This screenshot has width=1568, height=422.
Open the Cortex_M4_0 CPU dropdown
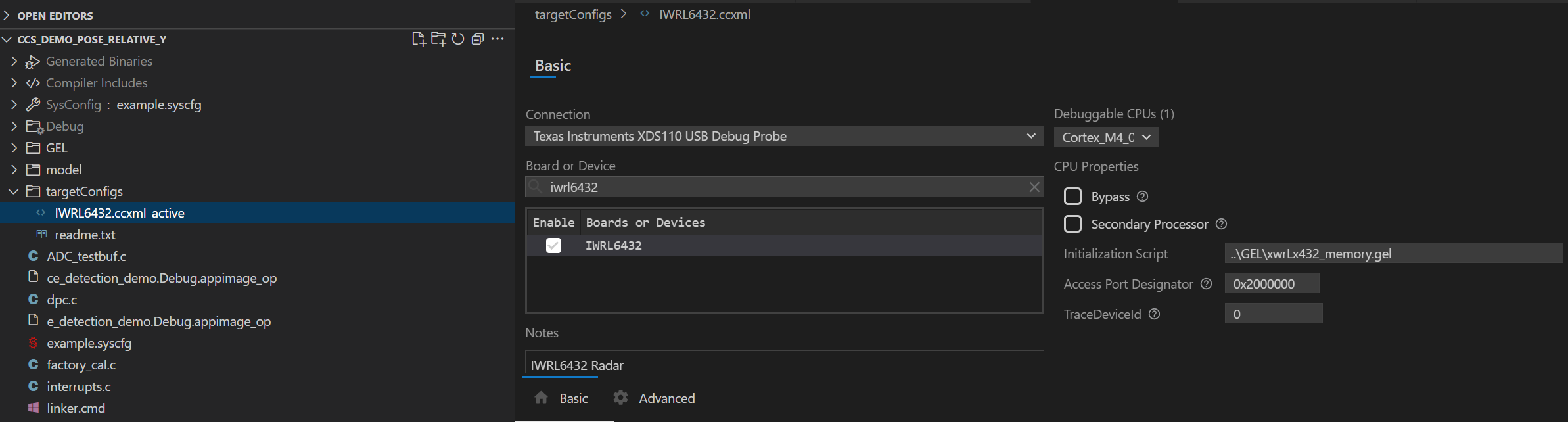[x=1106, y=137]
